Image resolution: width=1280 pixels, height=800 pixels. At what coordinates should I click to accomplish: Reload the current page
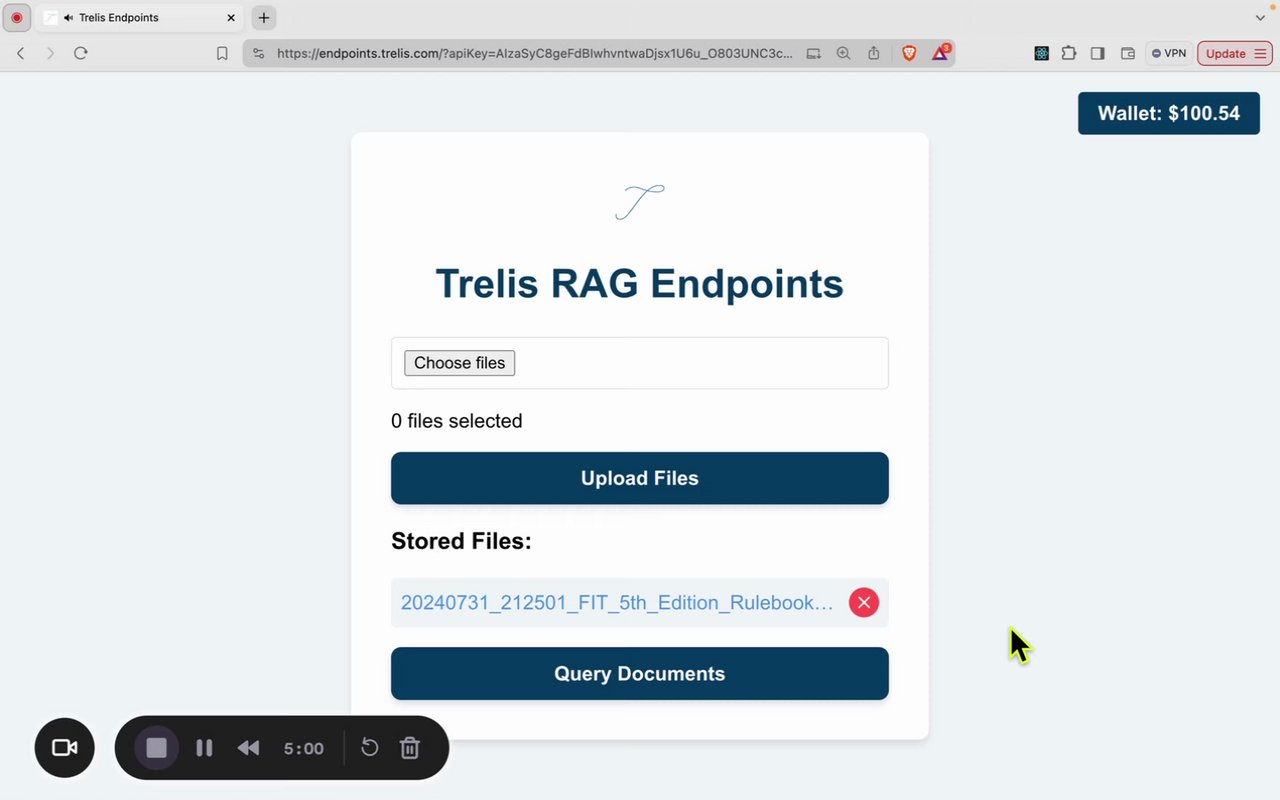pyautogui.click(x=81, y=53)
